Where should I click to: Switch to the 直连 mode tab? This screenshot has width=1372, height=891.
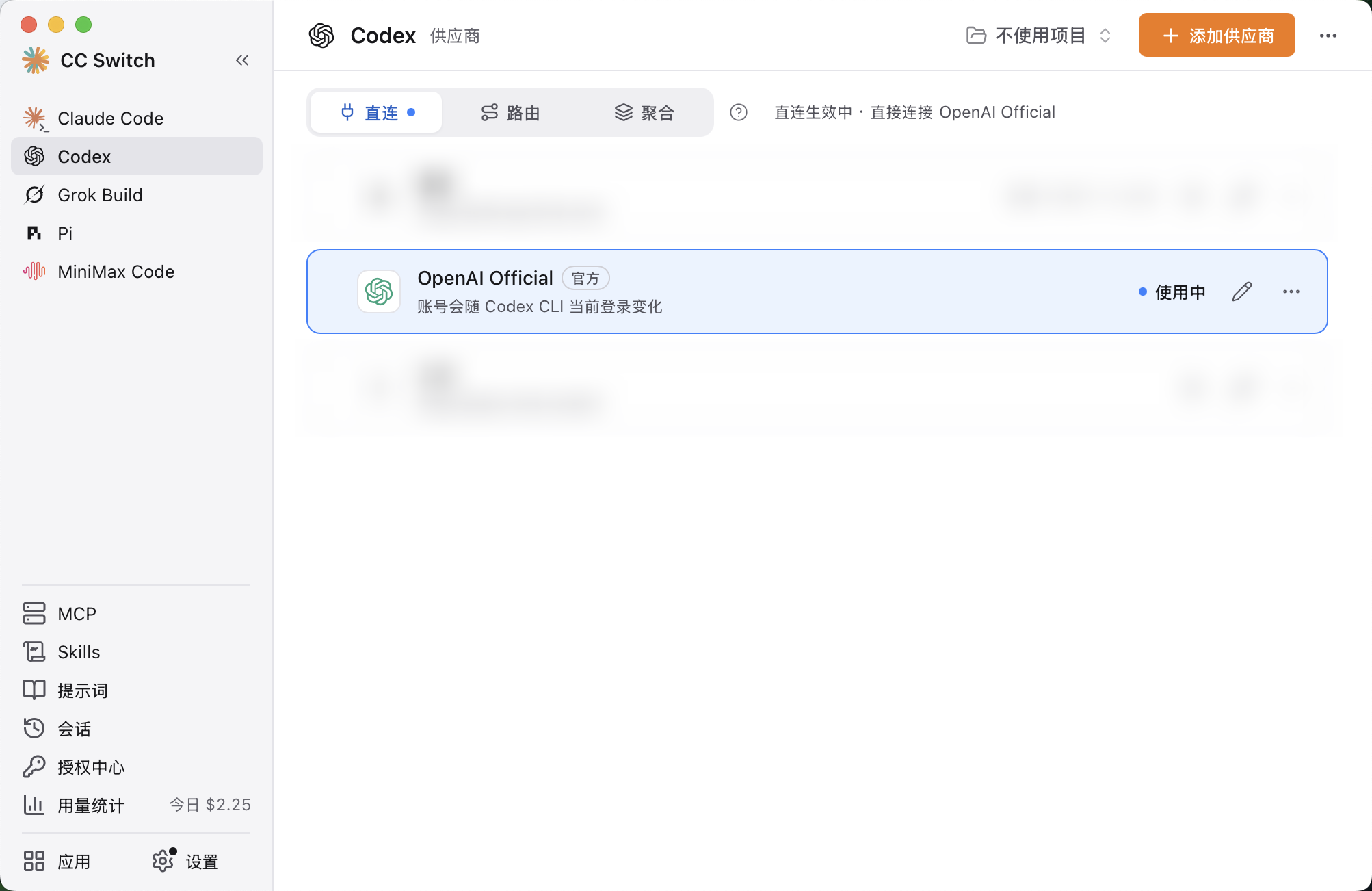tap(376, 112)
